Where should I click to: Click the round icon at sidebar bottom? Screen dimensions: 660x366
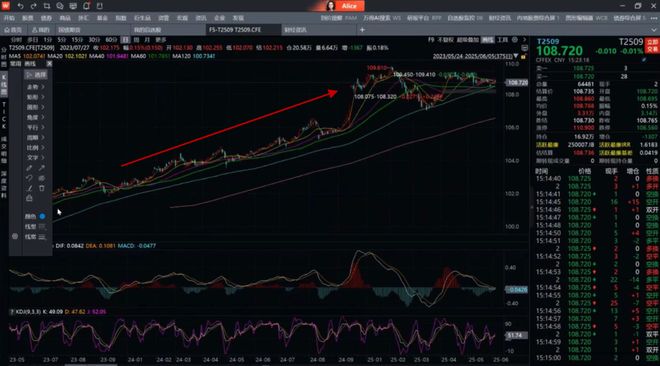pos(15,236)
